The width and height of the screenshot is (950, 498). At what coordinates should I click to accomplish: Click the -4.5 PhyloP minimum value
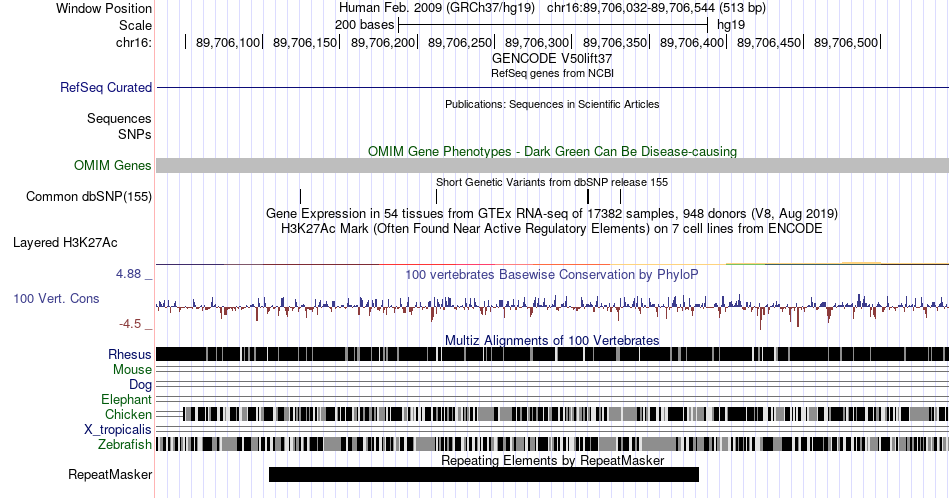pos(130,324)
